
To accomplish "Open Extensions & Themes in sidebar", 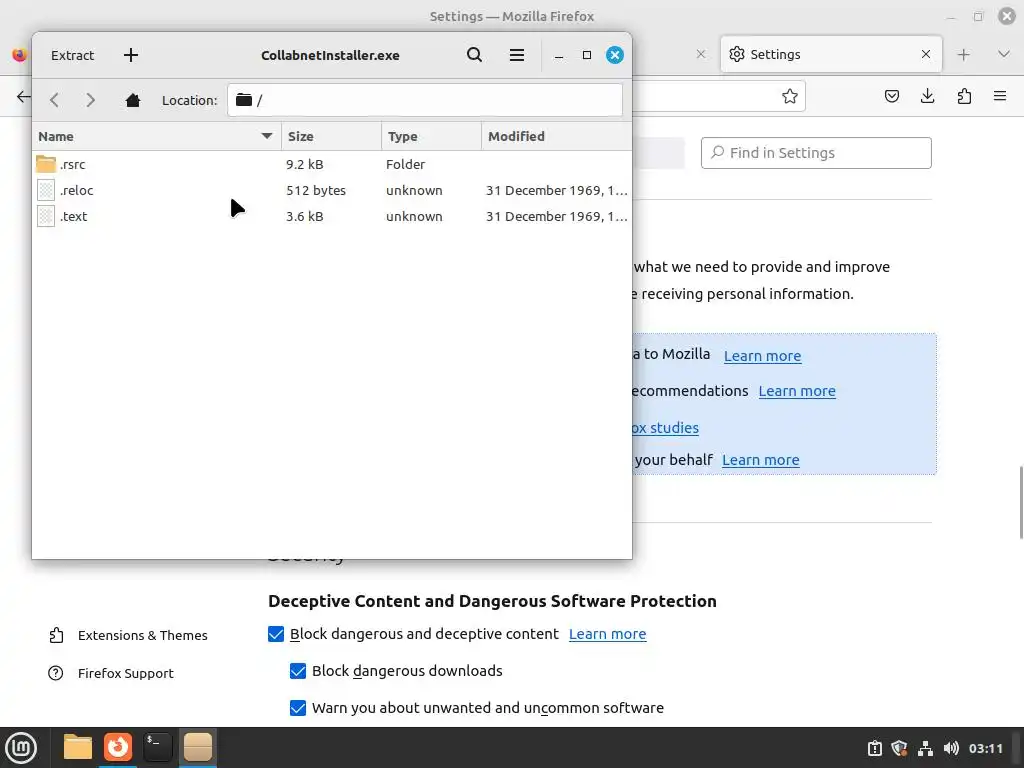I will click(x=128, y=635).
